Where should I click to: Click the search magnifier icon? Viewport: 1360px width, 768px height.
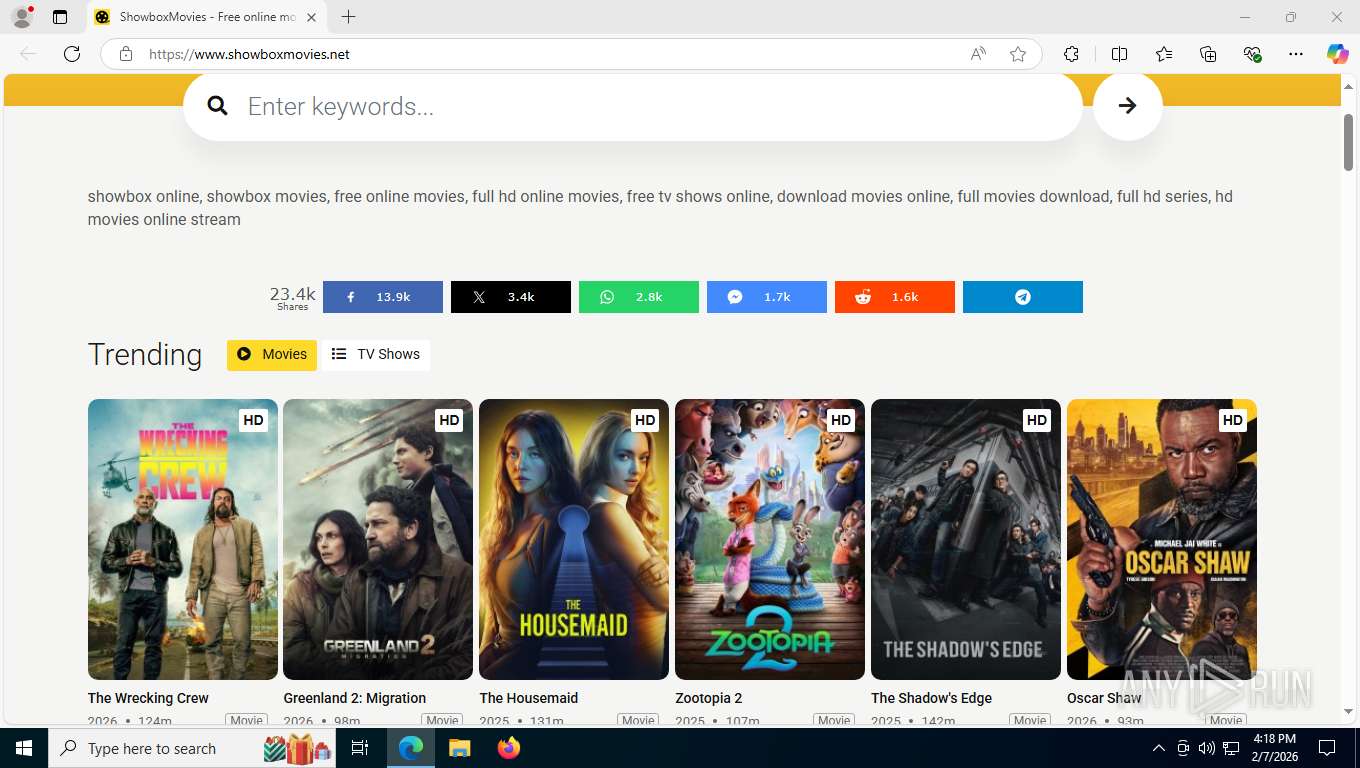click(x=218, y=106)
